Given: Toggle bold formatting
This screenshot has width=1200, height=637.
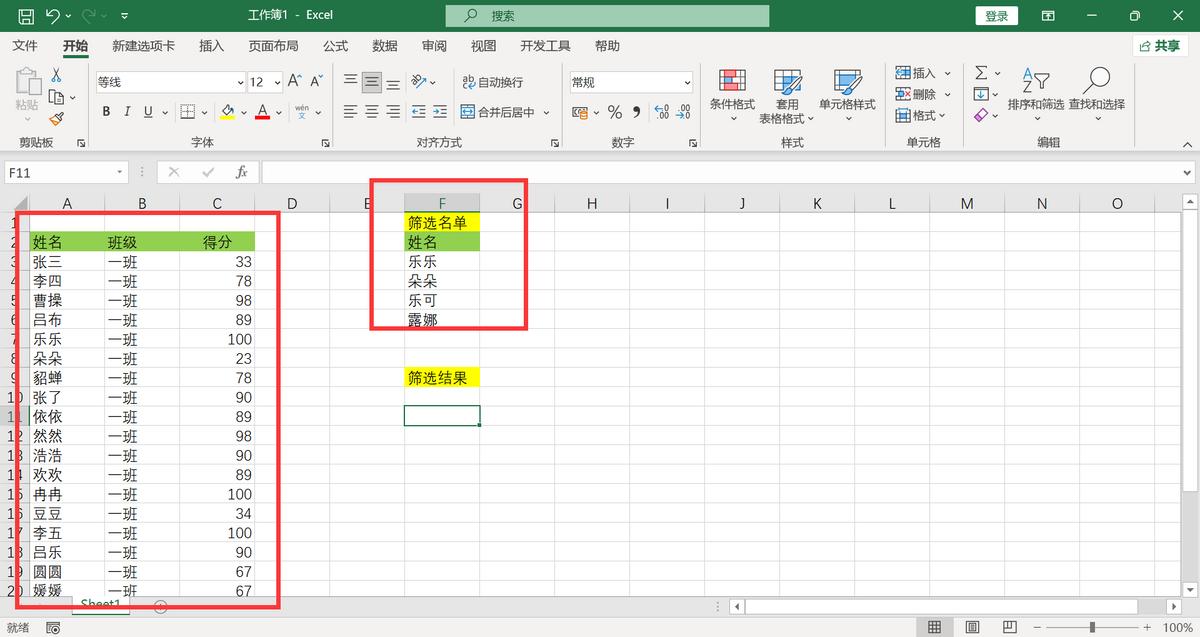Looking at the screenshot, I should (106, 112).
